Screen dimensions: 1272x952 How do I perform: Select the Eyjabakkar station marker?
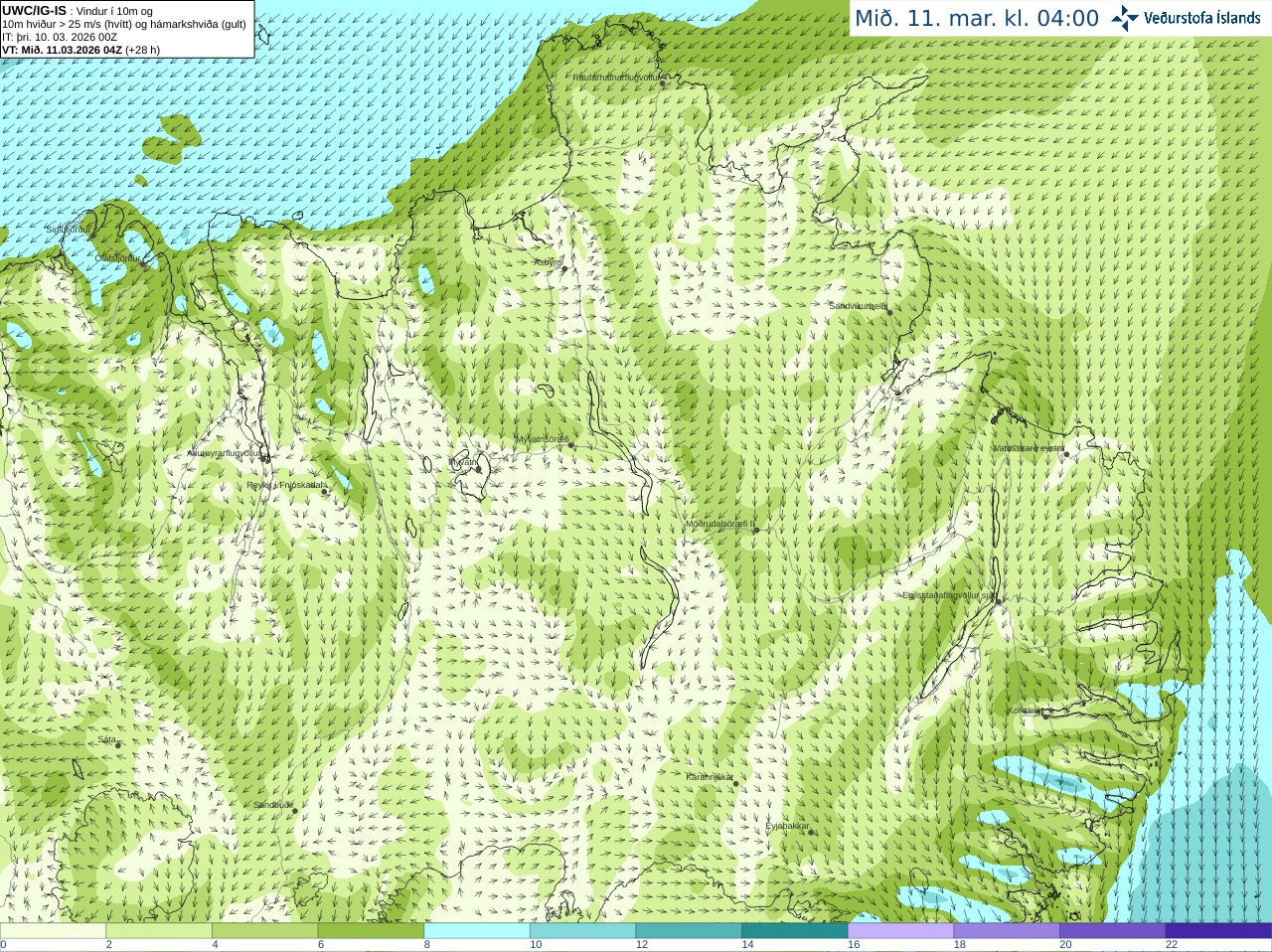pos(812,832)
